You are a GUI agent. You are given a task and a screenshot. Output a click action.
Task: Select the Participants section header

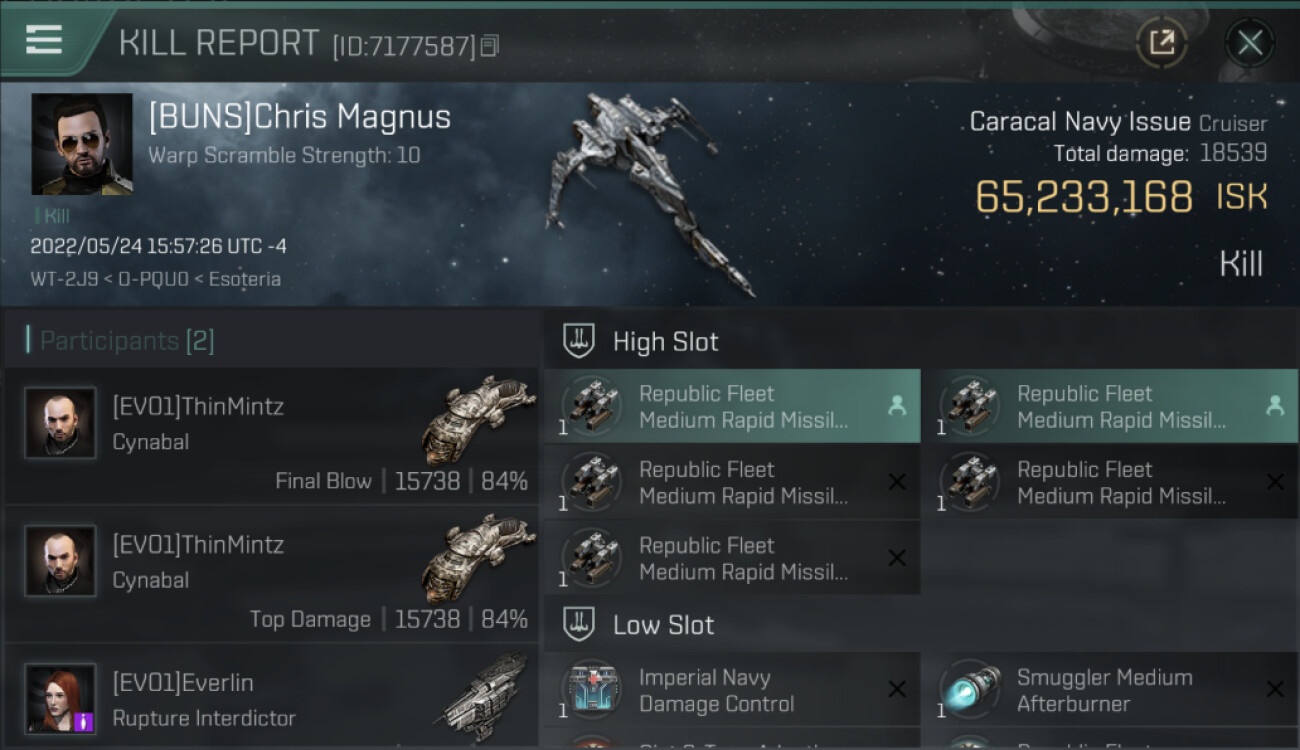[126, 341]
